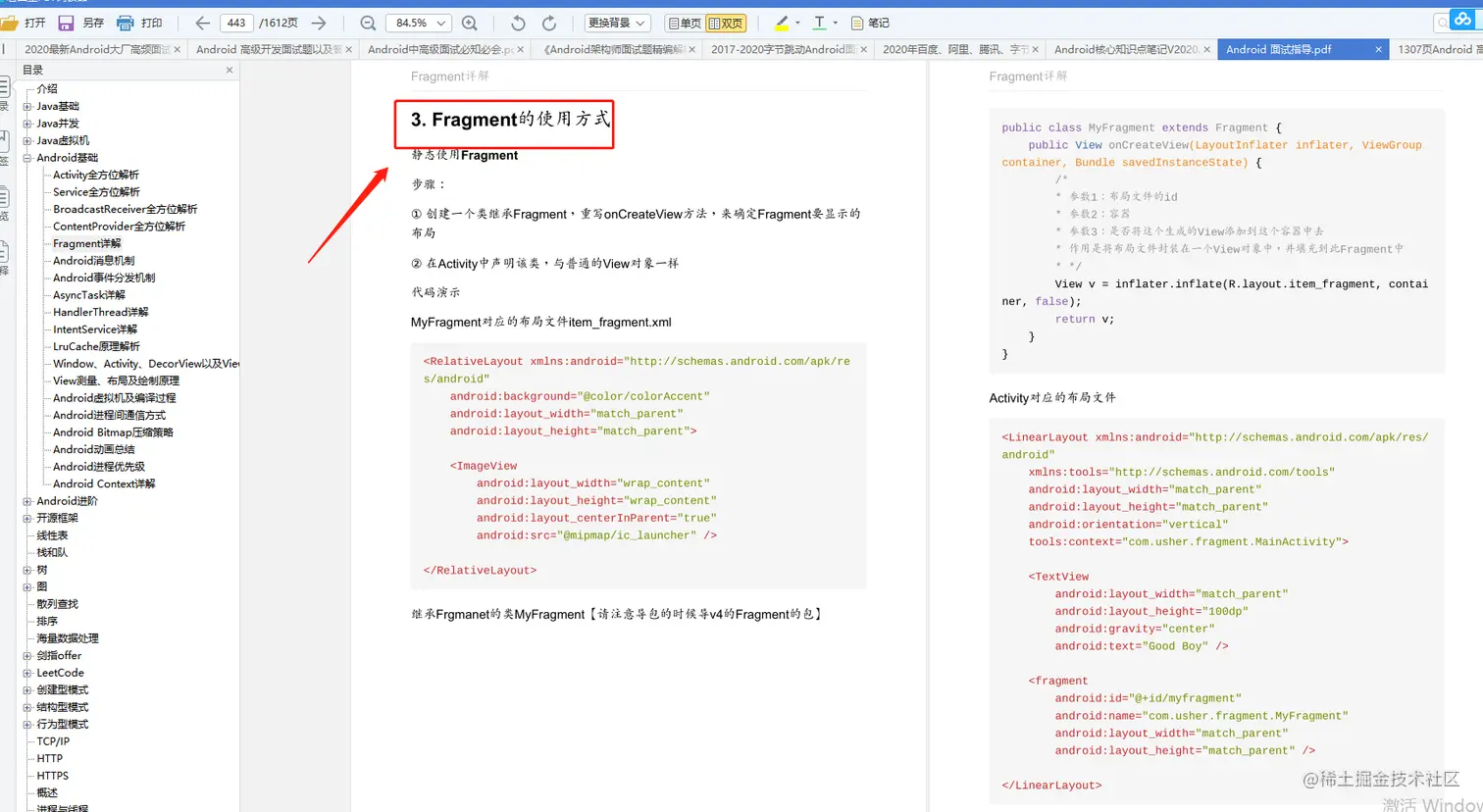Open Android消息机制 in outline
This screenshot has width=1483, height=812.
94,261
